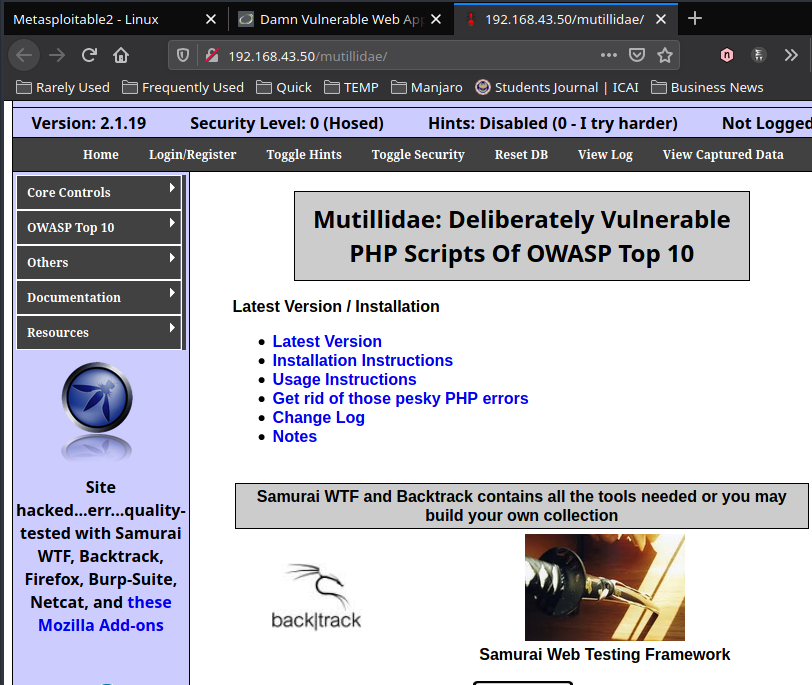Click 'Samurai Web Testing Framework' caption

click(x=604, y=654)
